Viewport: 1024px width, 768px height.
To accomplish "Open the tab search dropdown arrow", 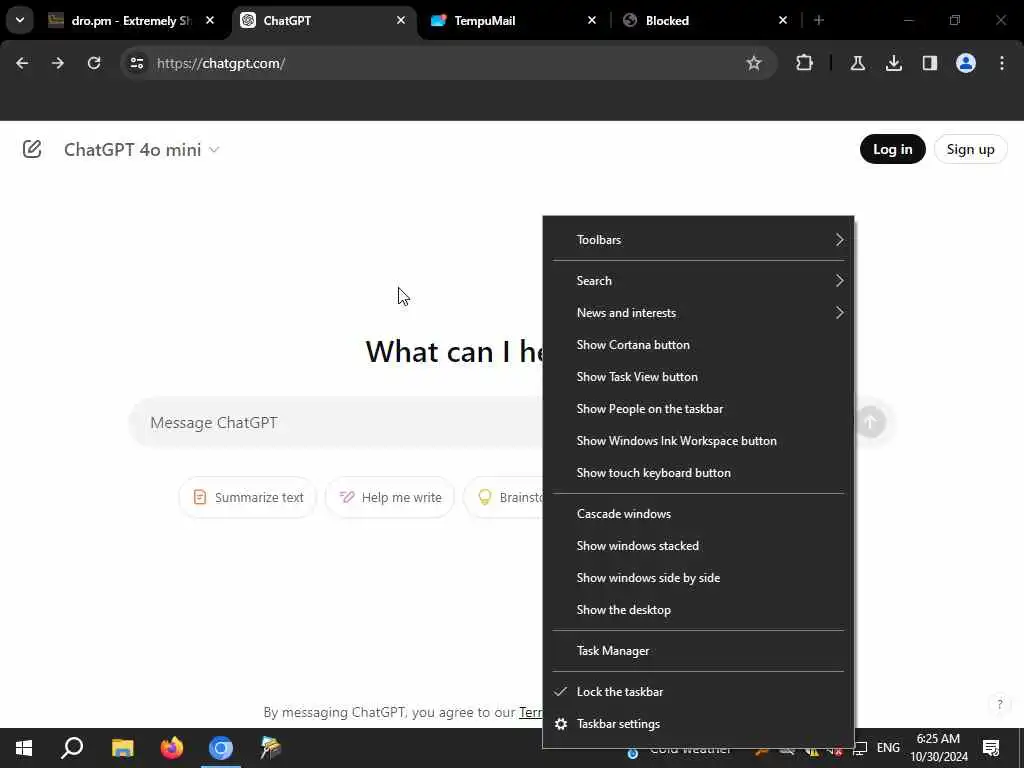I will pyautogui.click(x=20, y=20).
